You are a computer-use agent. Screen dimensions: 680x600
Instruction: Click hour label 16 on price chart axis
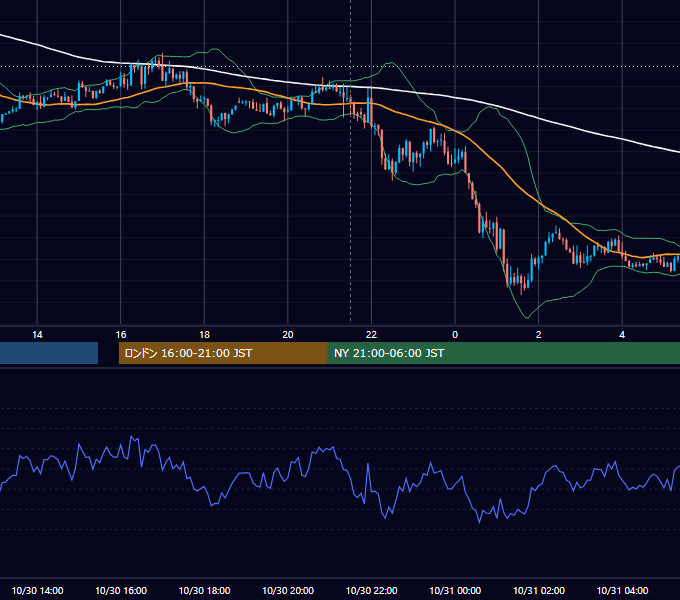(x=121, y=335)
